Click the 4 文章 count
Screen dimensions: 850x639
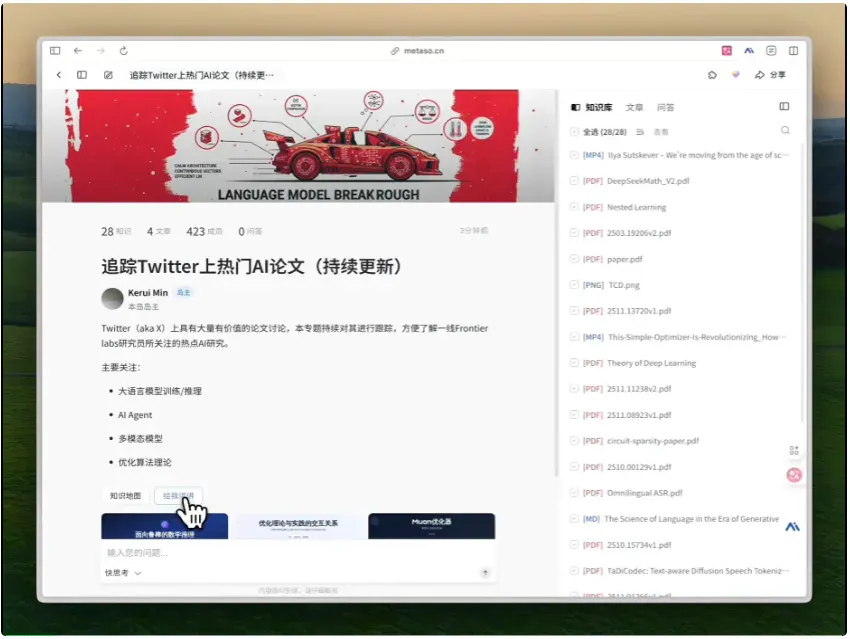pyautogui.click(x=158, y=231)
